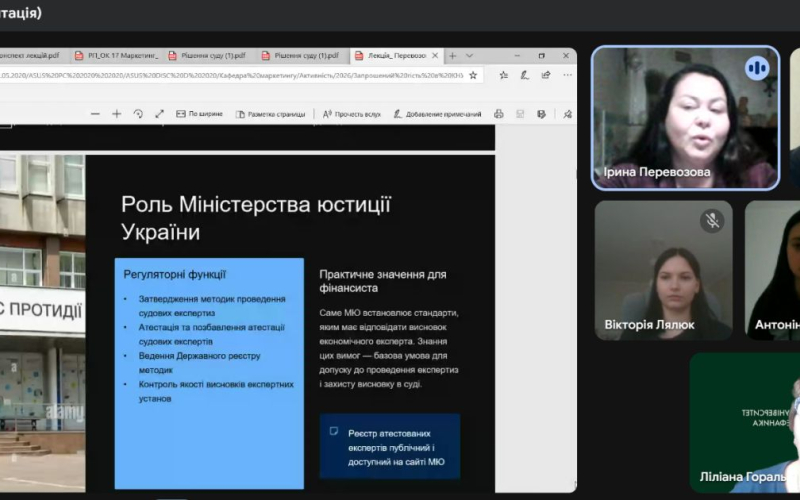
Task: Select Вікторія Лялюк video tile
Action: coord(663,270)
